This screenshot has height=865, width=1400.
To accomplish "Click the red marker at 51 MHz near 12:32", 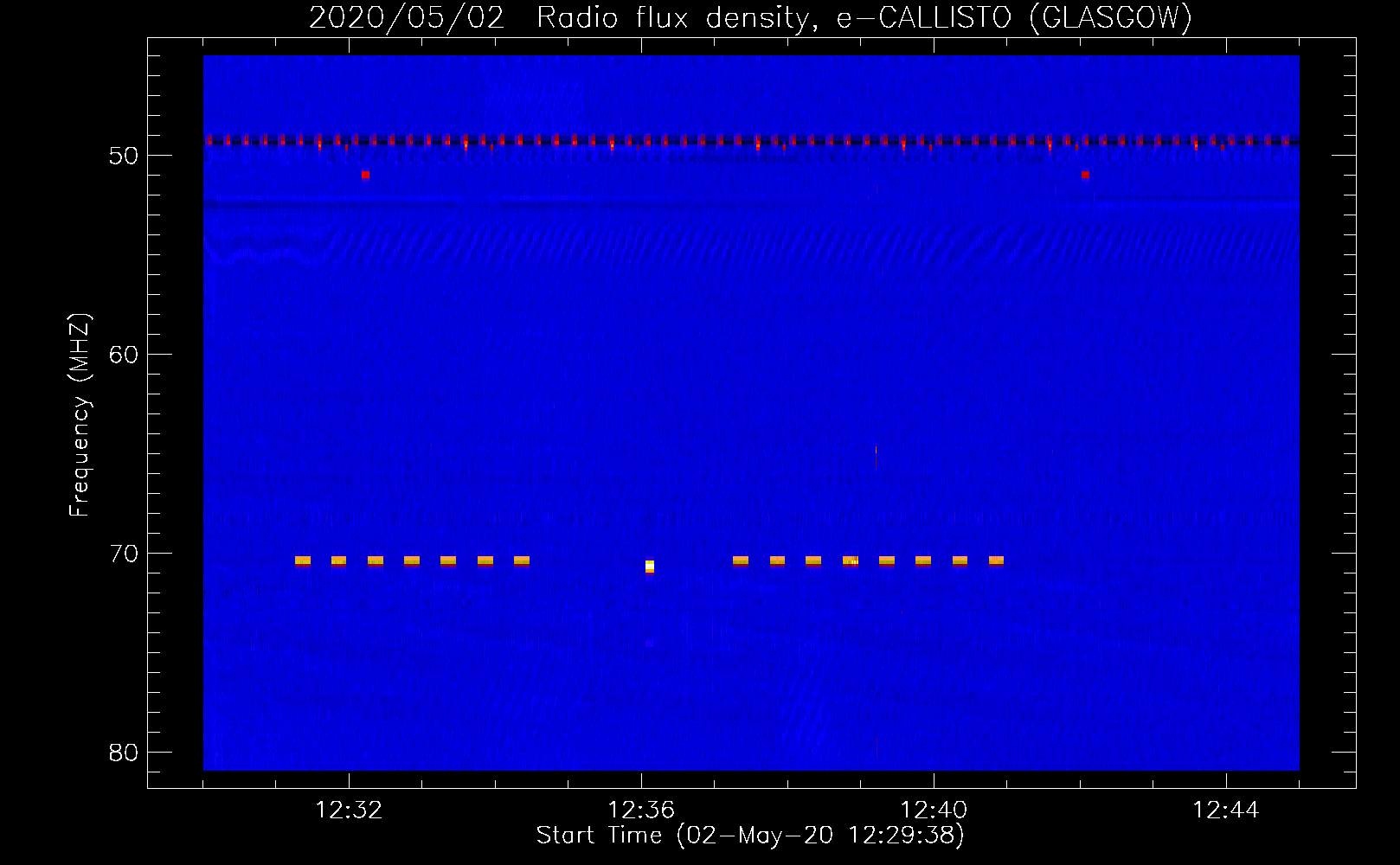I will [x=365, y=175].
